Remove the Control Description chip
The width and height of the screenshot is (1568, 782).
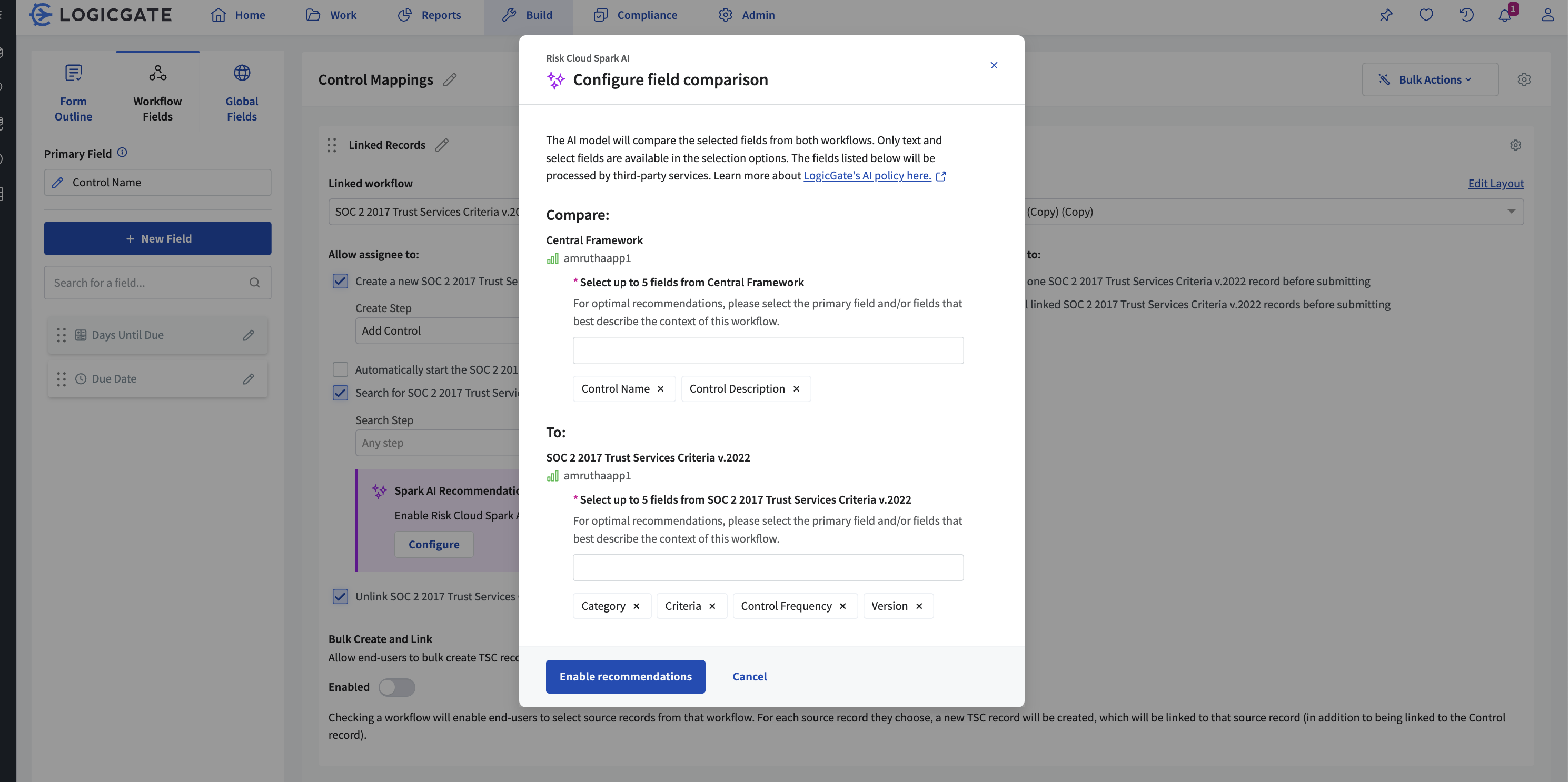(796, 389)
